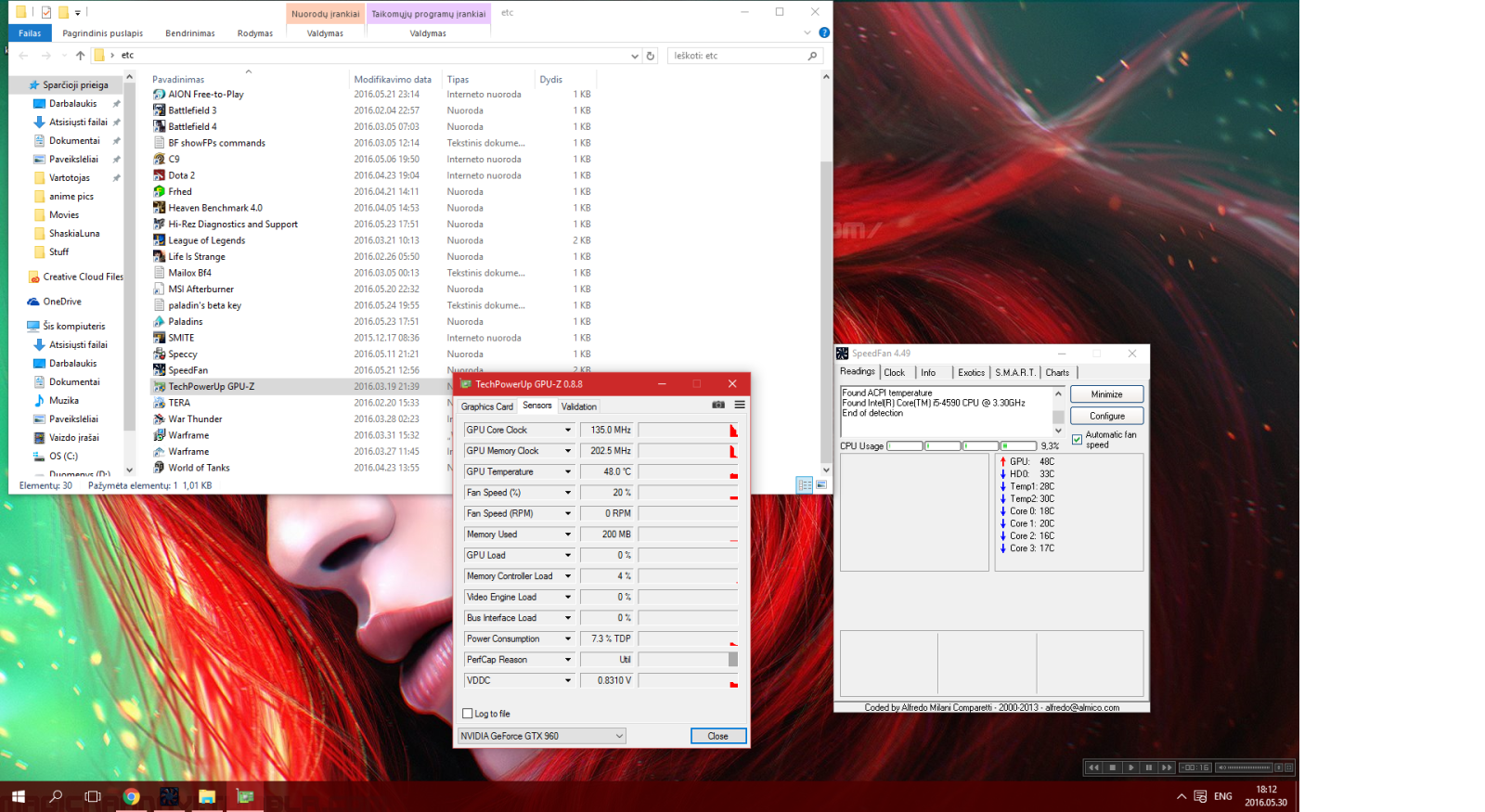
Task: Open Chrome from the taskbar
Action: click(x=131, y=796)
